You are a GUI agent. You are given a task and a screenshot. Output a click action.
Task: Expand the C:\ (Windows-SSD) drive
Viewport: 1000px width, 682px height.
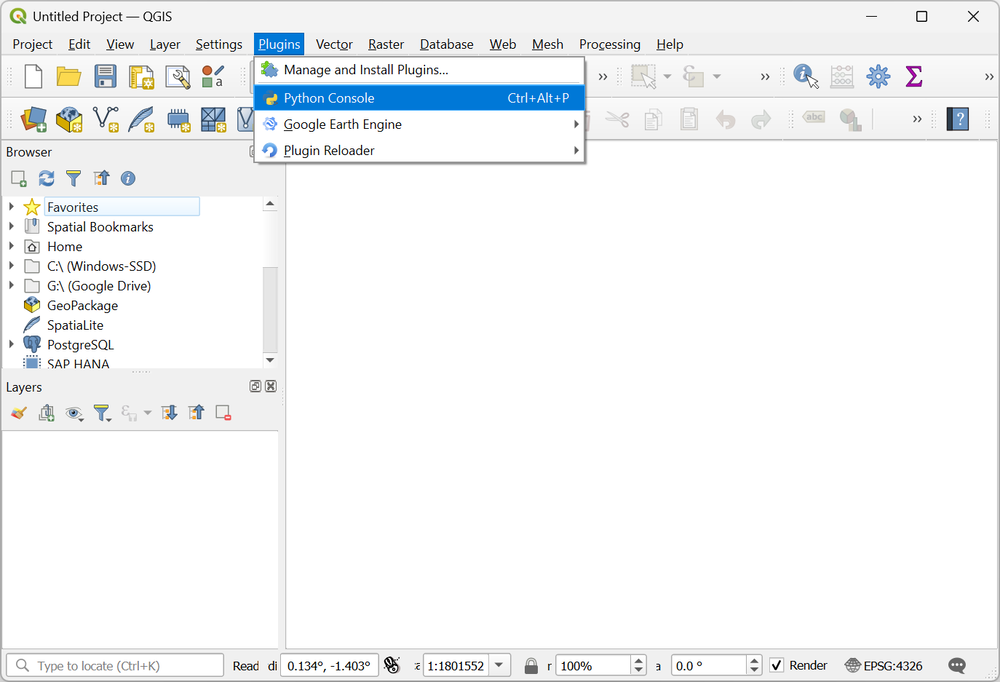point(11,266)
